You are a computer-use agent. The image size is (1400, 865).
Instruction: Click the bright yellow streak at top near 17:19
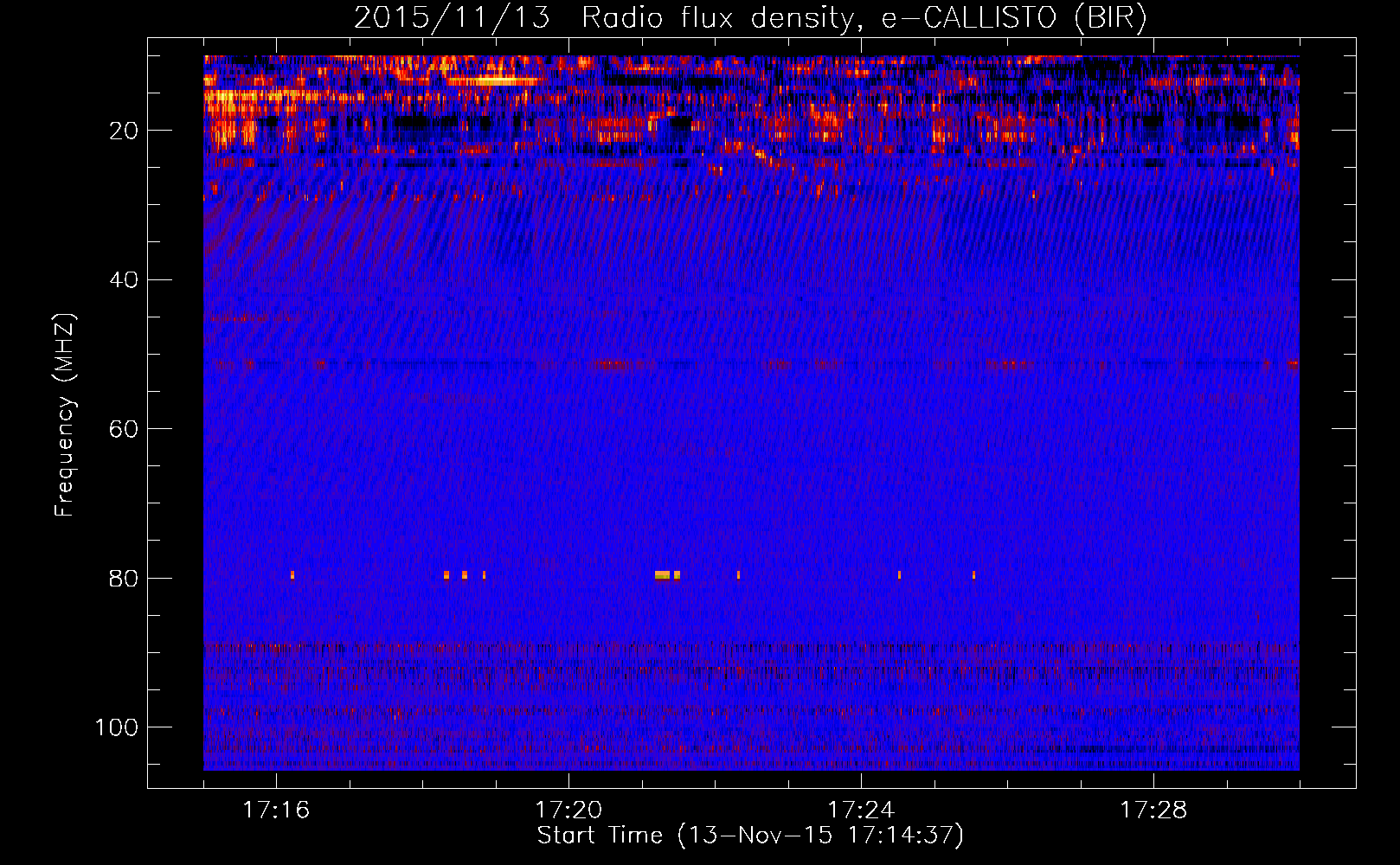click(493, 81)
